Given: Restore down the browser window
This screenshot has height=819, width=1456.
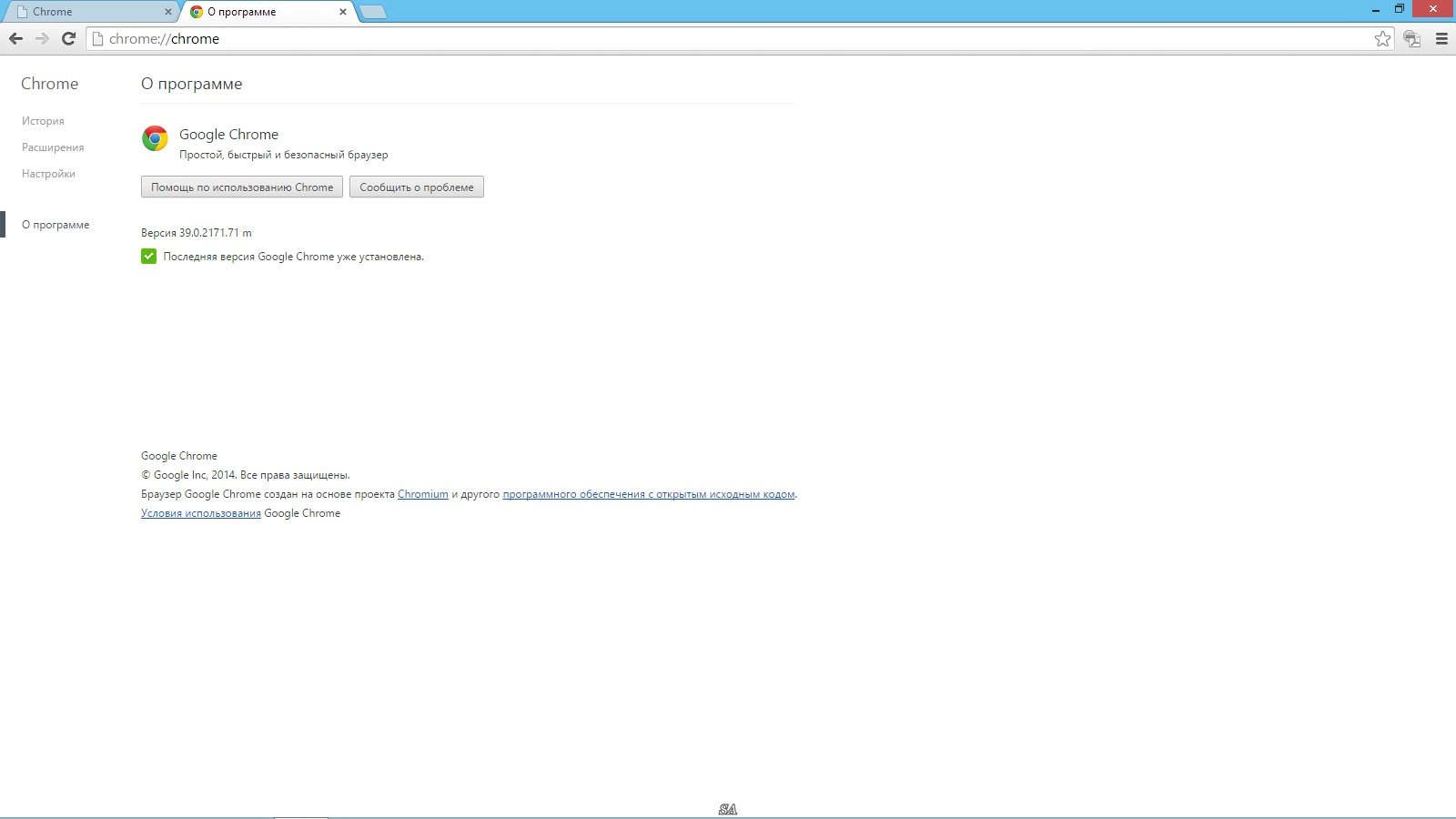Looking at the screenshot, I should (x=1400, y=9).
